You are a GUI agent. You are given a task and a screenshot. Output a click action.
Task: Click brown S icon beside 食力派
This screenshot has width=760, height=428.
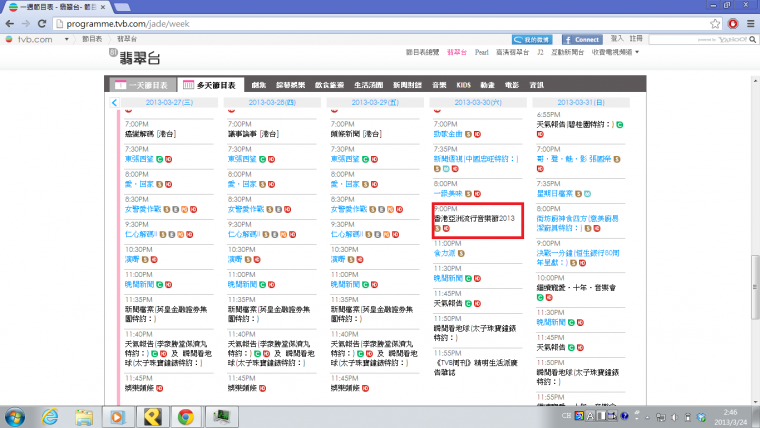tap(461, 254)
